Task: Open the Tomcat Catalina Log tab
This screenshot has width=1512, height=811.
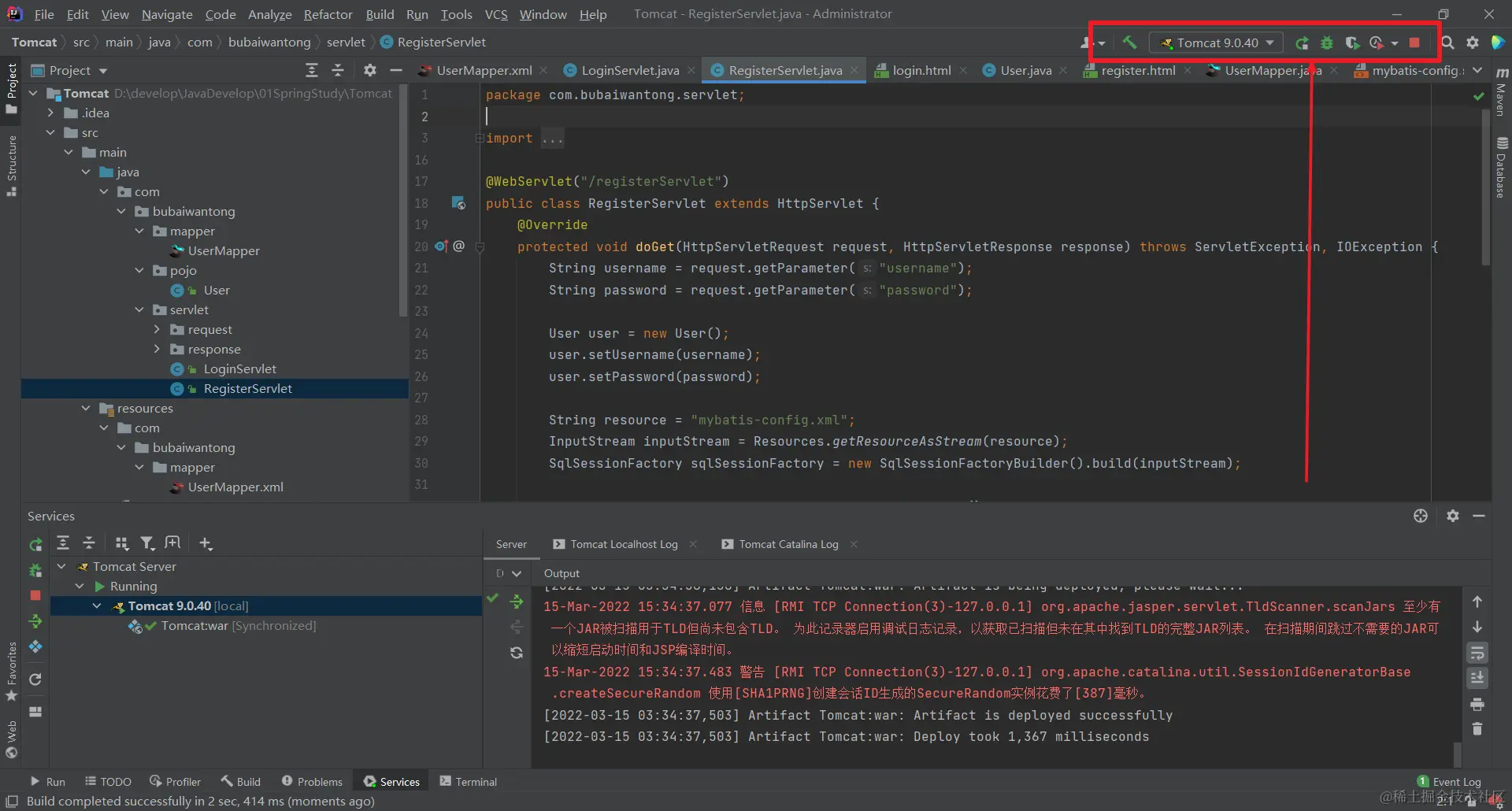Action: point(788,544)
